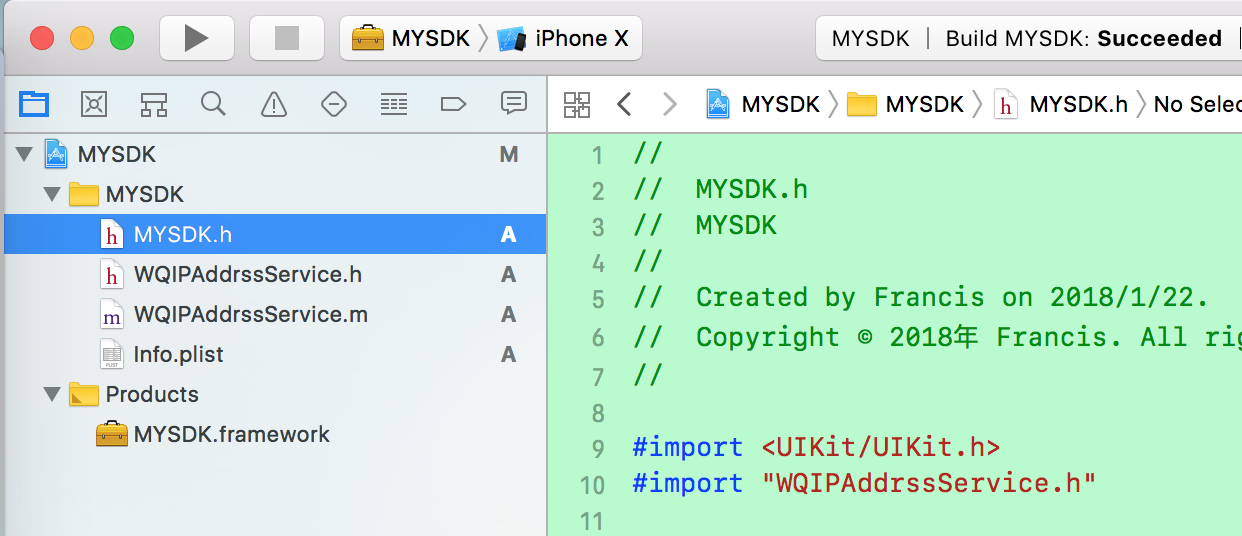Click the Build MYSDK: Succeeded status
Image resolution: width=1242 pixels, height=536 pixels.
click(1084, 38)
